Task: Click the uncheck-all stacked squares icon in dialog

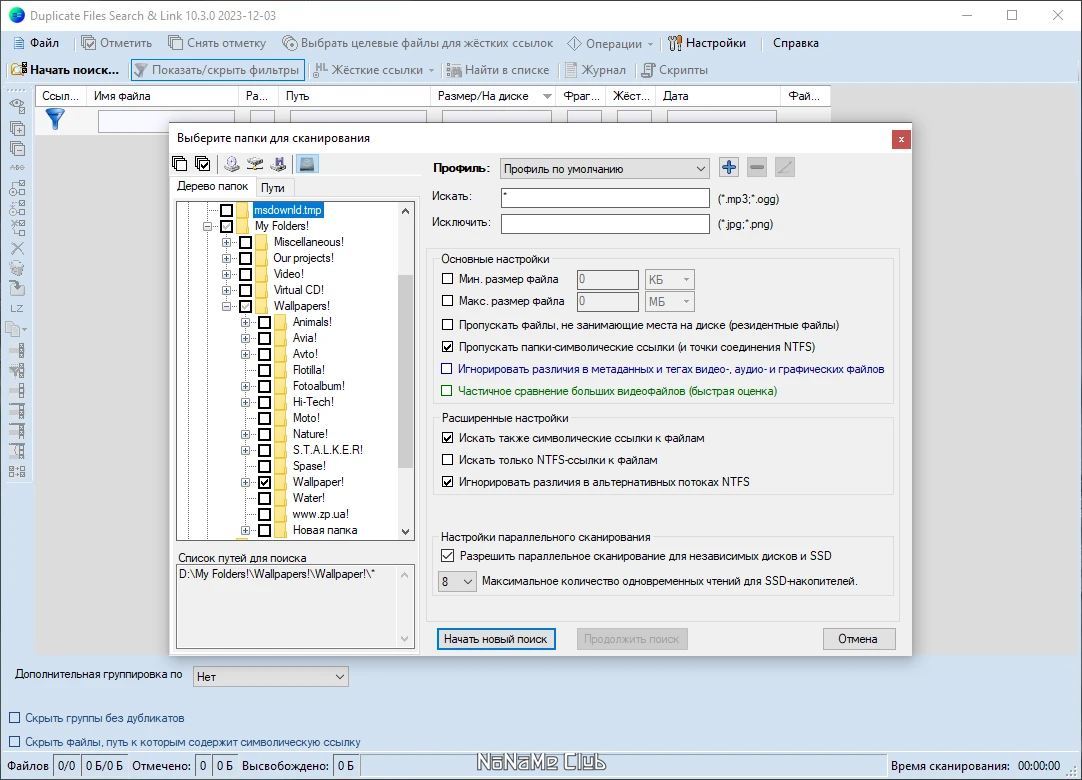Action: pyautogui.click(x=179, y=164)
